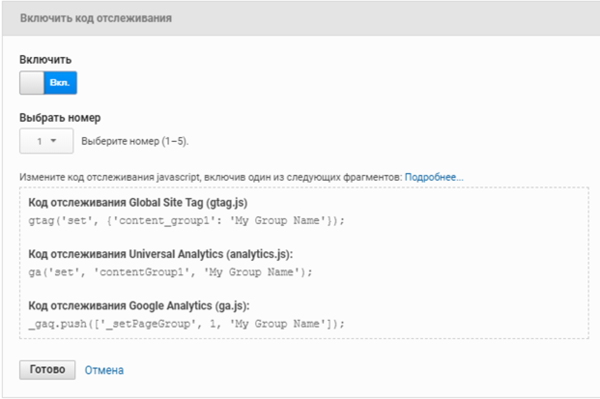
Task: Click the dropdown arrow next to number 1
Action: pos(54,141)
